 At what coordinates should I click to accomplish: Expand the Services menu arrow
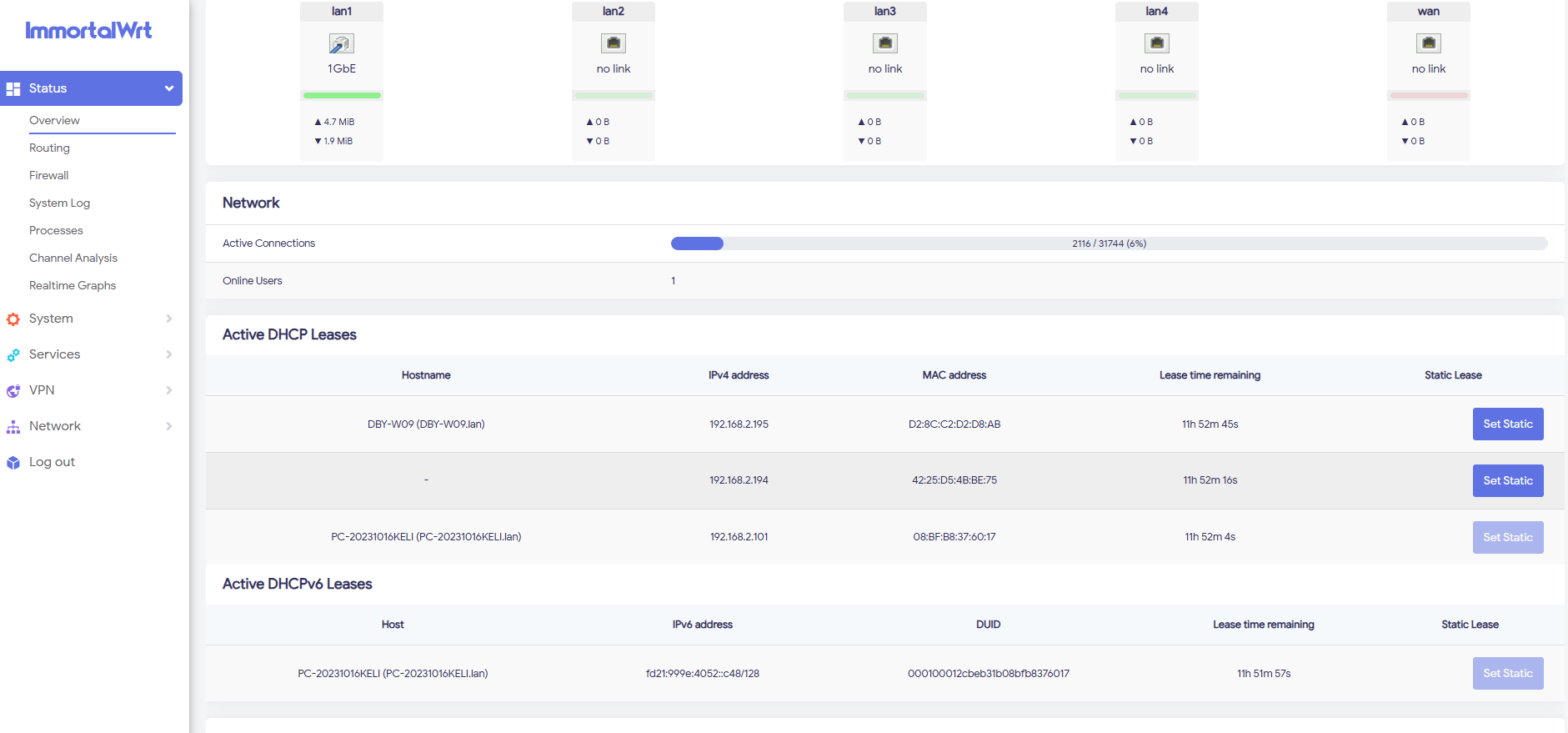(x=169, y=354)
